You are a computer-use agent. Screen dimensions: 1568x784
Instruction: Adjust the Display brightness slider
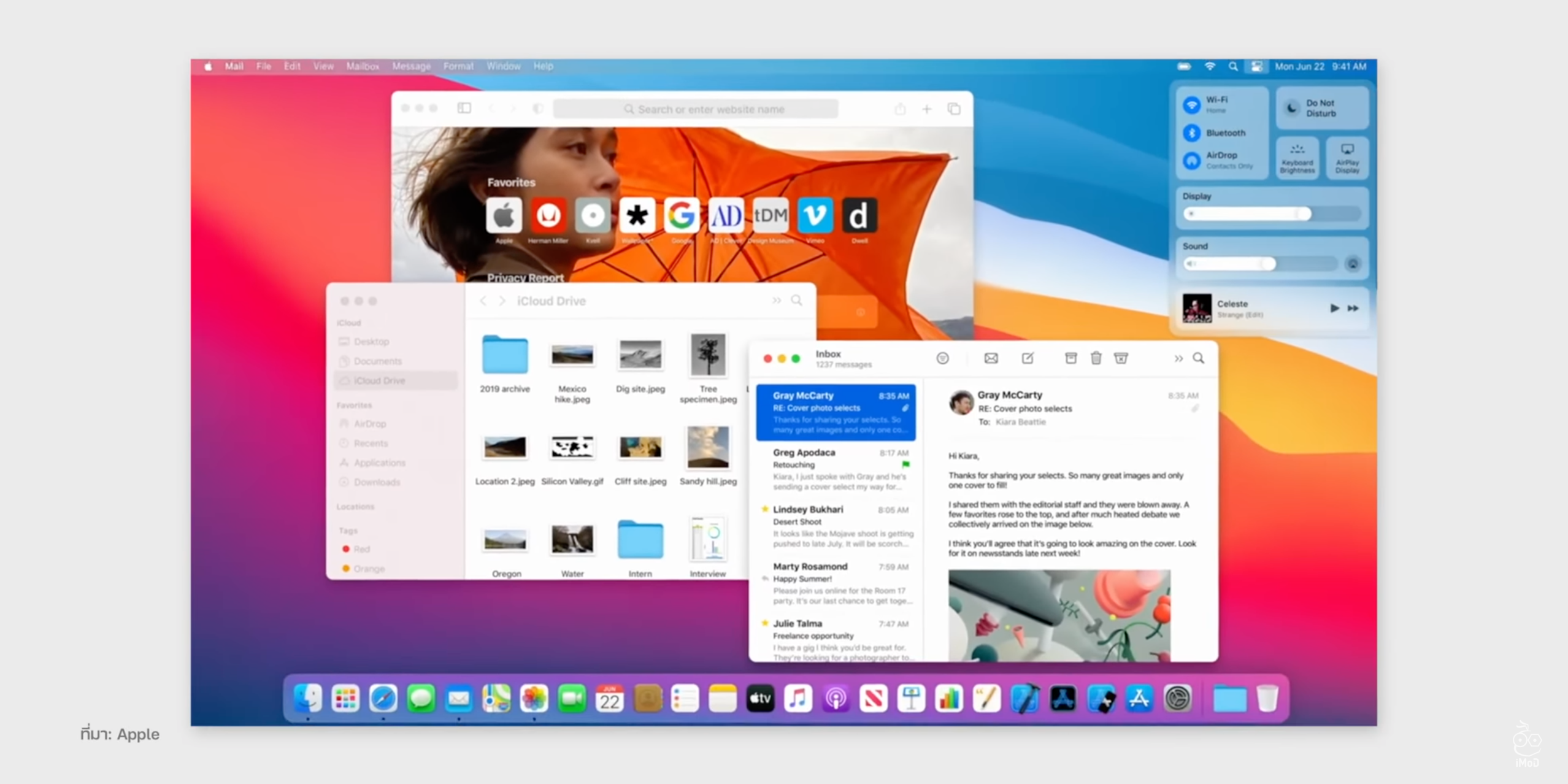click(1303, 213)
